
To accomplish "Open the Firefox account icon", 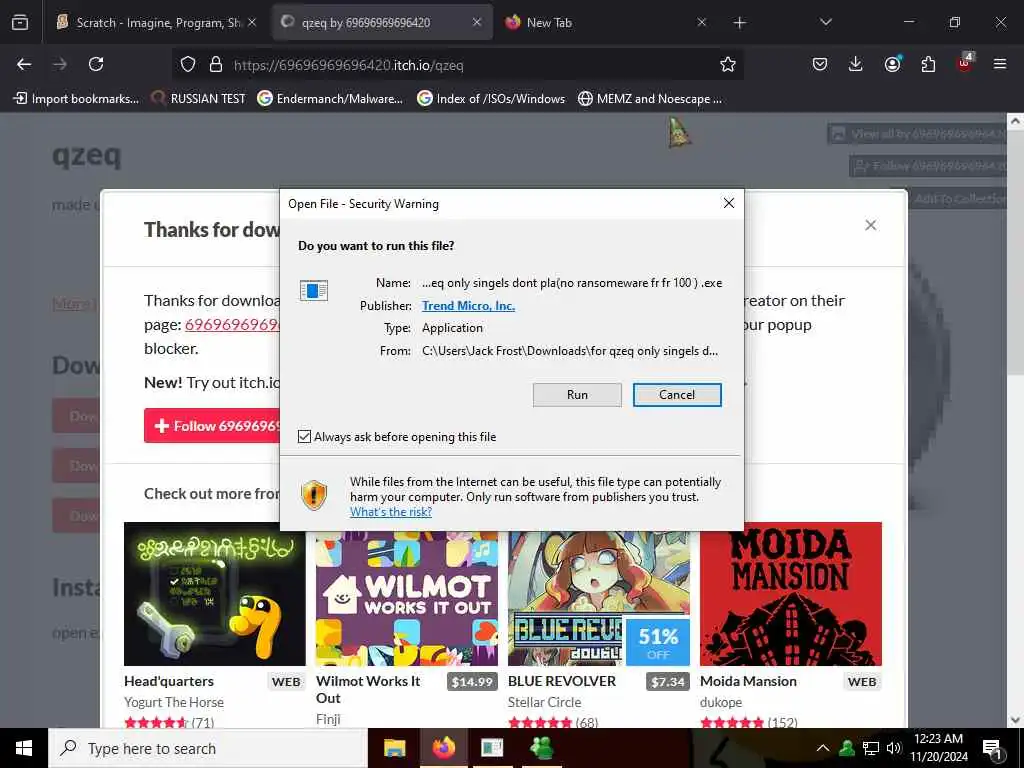I will tap(892, 64).
